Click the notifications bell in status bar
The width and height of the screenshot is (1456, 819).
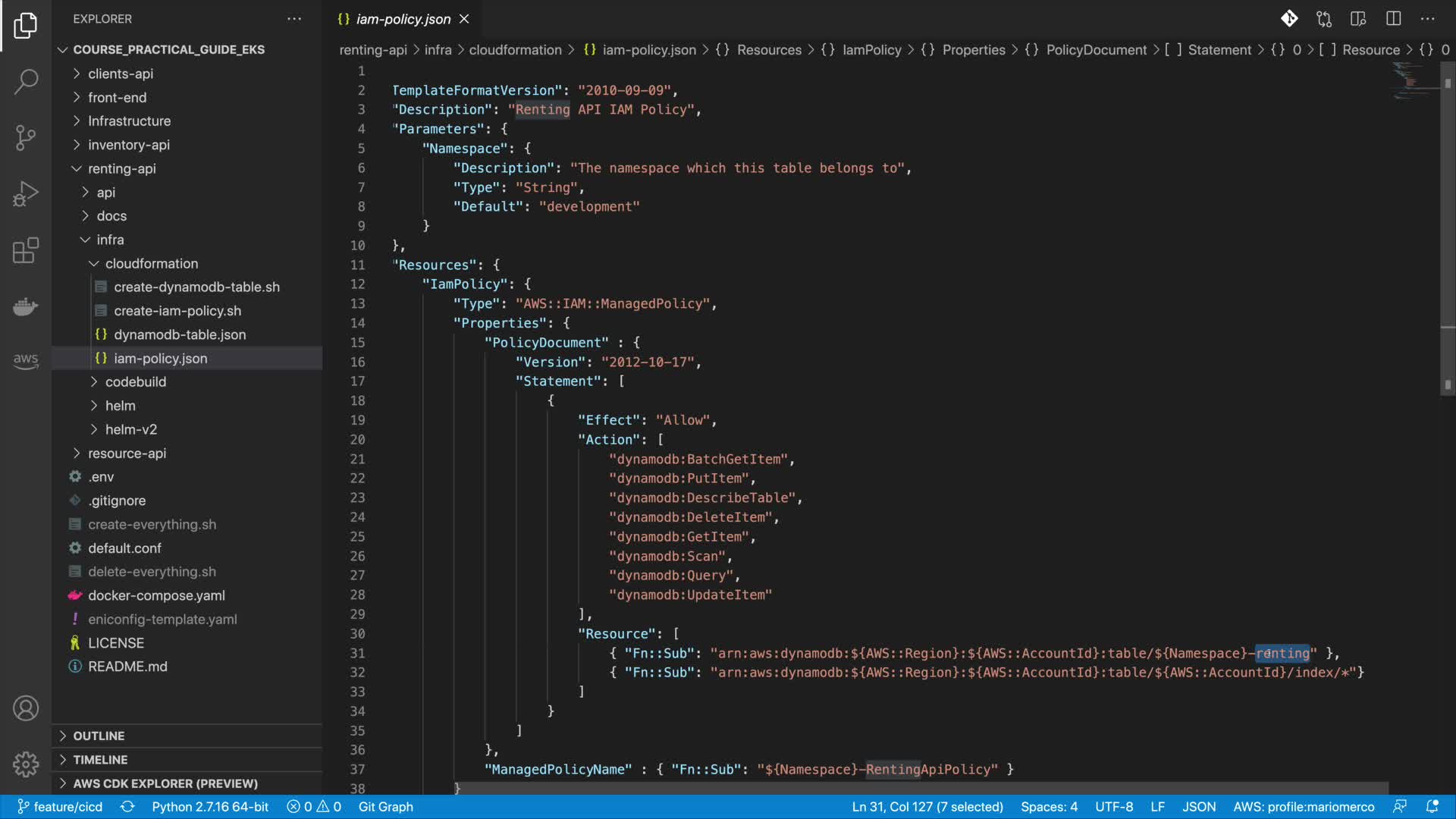click(1432, 807)
